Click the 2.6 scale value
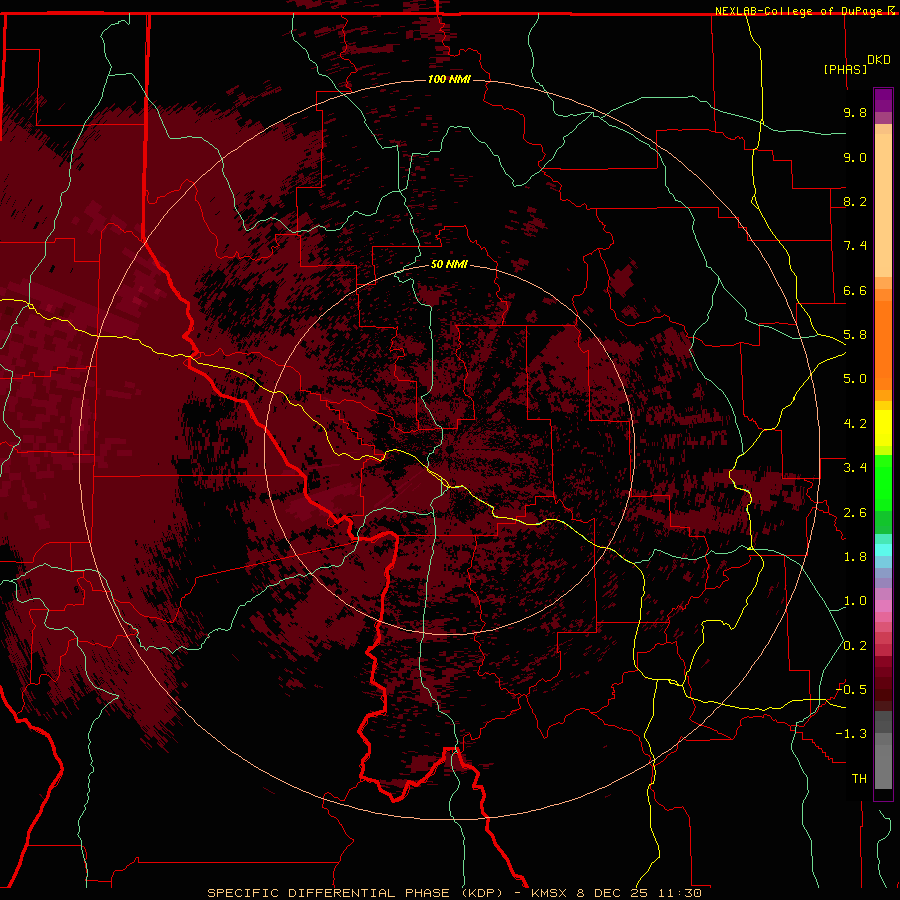 tap(855, 513)
